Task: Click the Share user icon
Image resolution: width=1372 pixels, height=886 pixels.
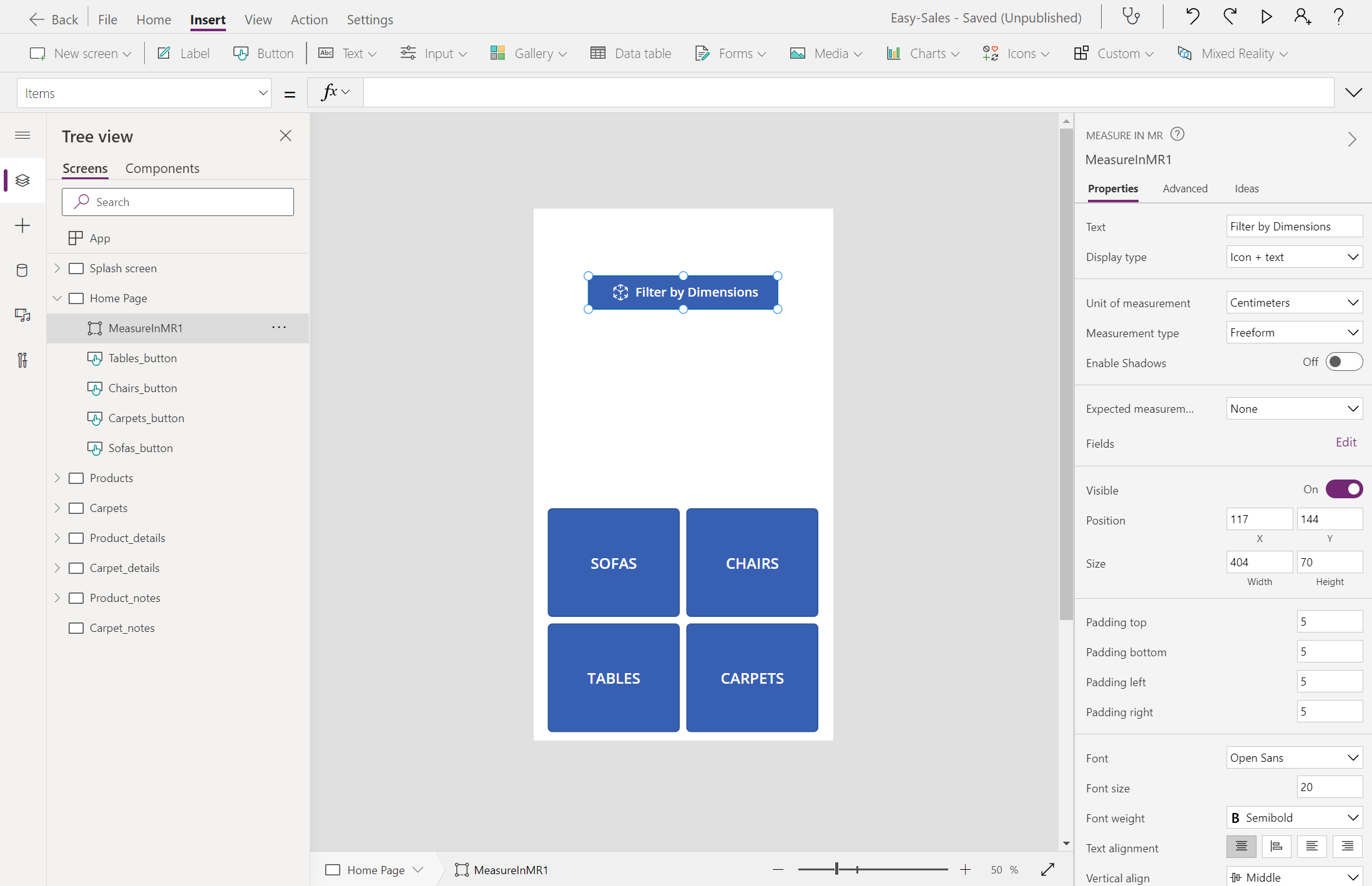Action: [1302, 17]
